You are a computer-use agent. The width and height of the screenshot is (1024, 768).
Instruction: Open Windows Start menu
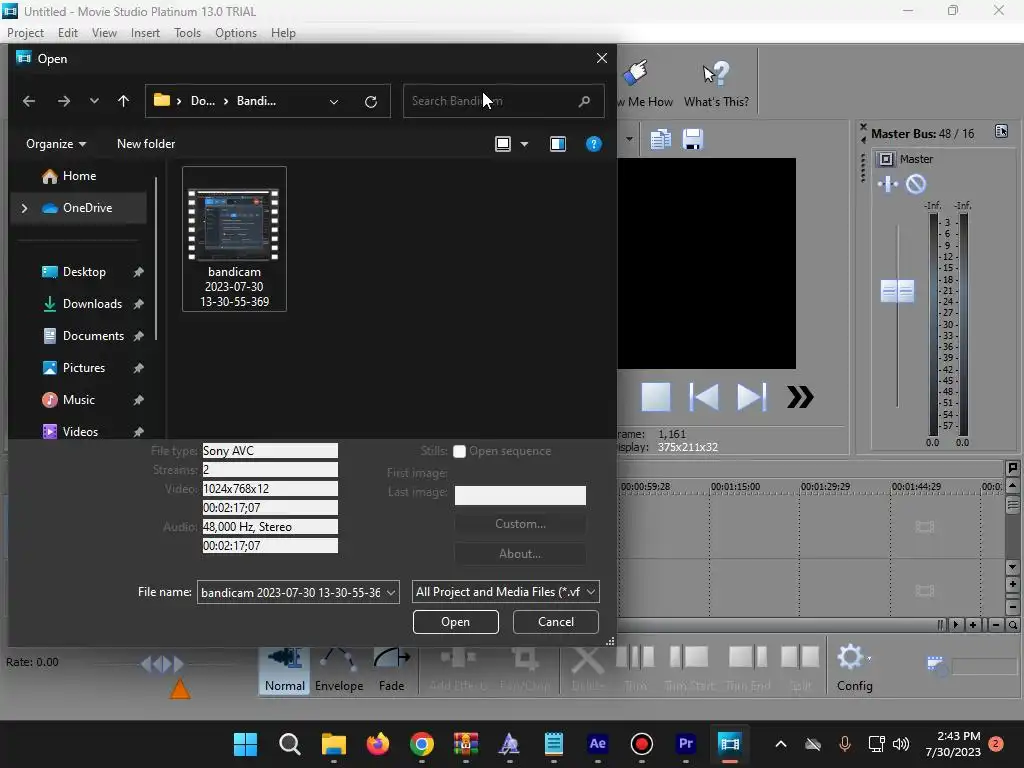246,744
